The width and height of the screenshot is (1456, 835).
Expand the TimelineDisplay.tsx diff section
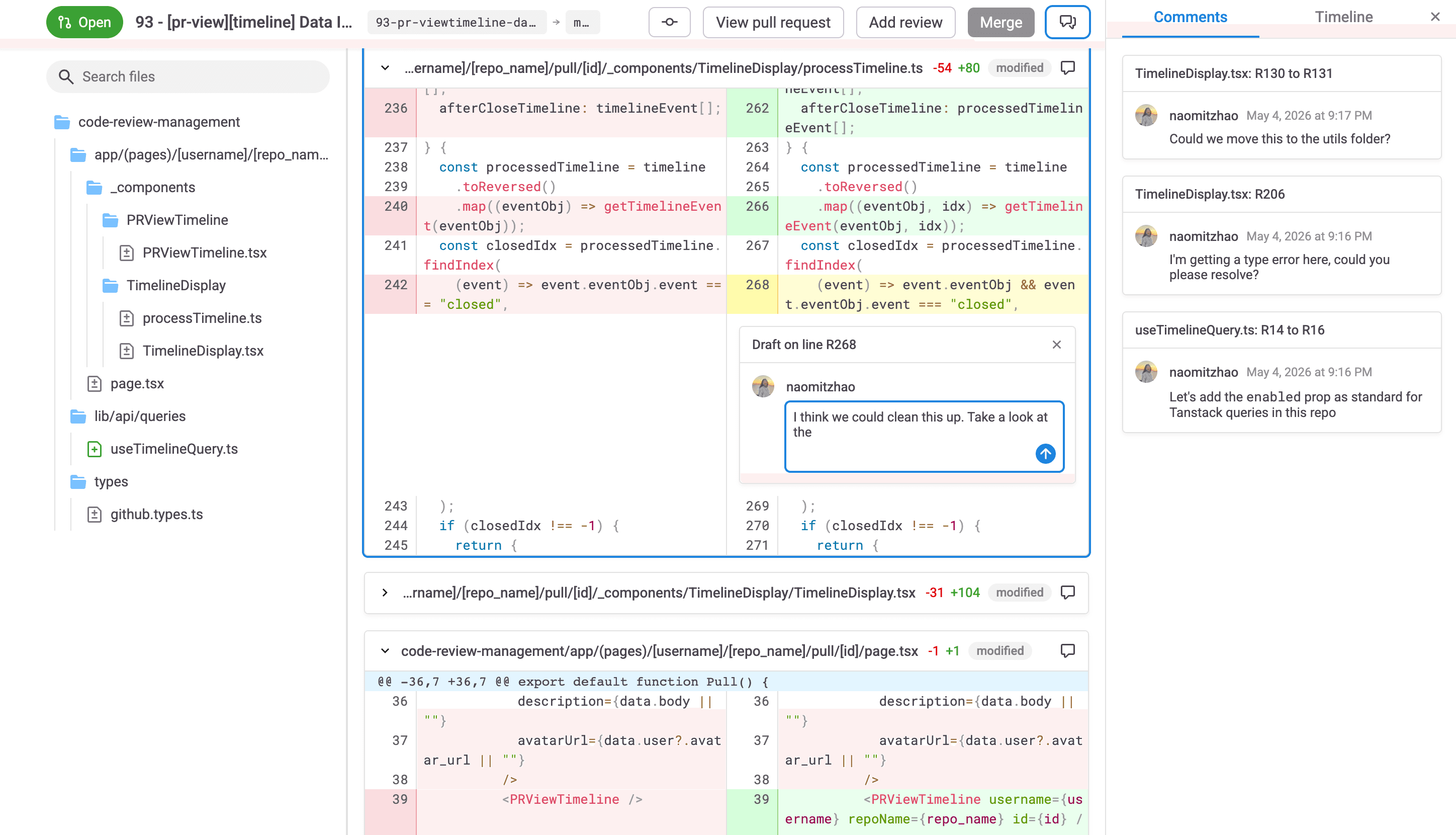[x=385, y=593]
